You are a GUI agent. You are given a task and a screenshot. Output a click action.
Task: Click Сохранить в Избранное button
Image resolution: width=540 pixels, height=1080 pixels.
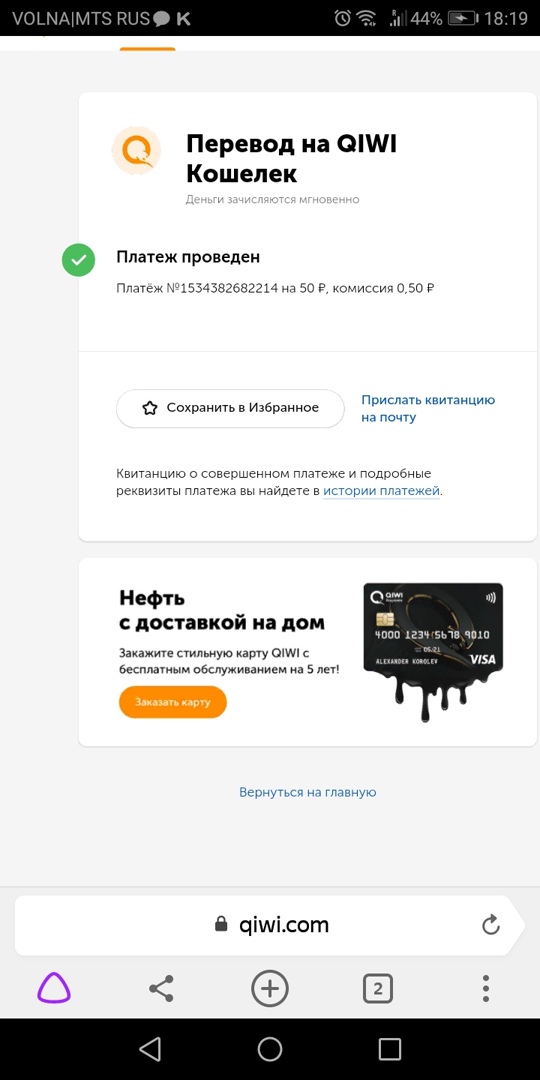(230, 408)
